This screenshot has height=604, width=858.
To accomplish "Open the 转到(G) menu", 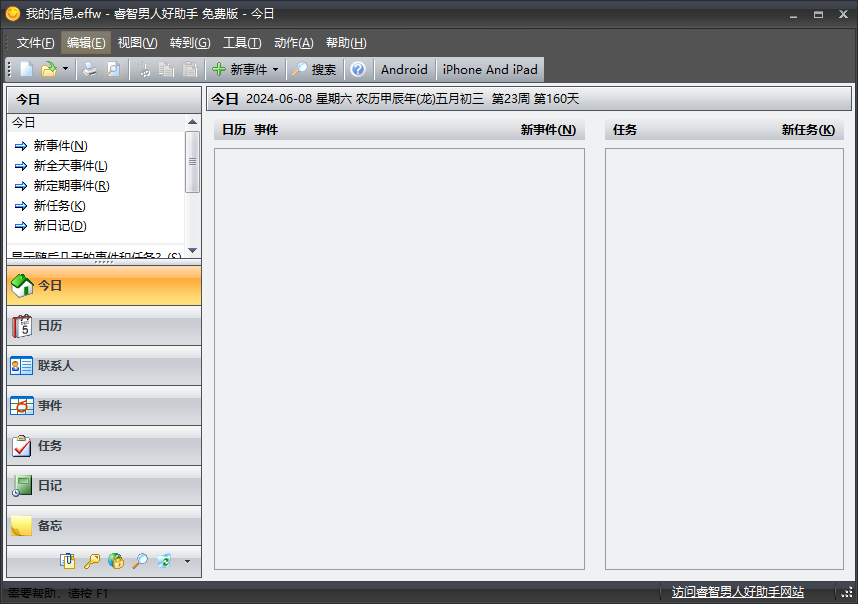I will point(190,43).
